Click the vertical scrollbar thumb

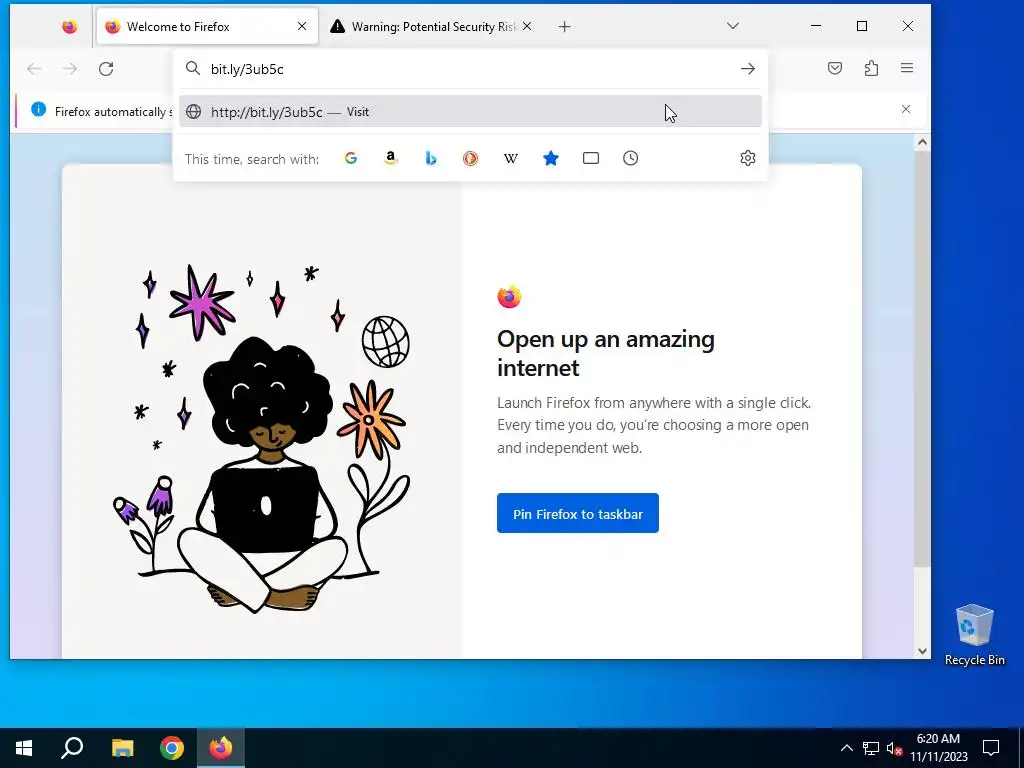point(922,358)
